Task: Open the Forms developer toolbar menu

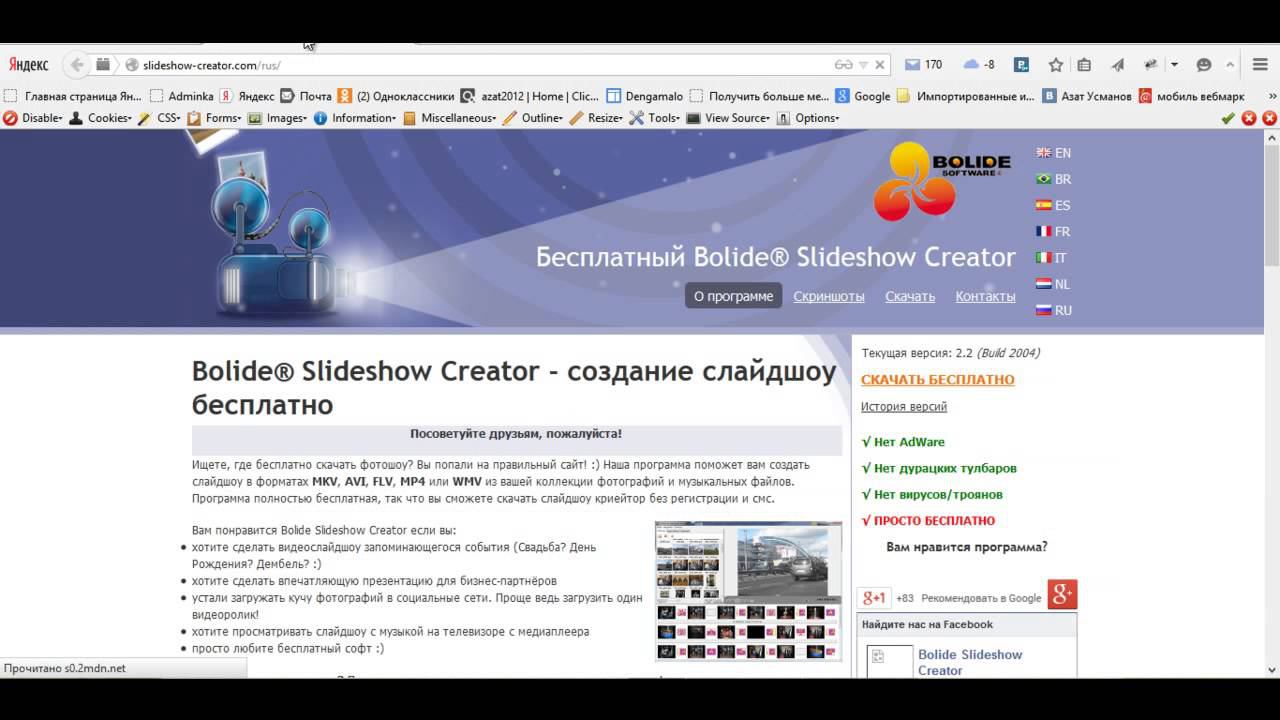Action: [215, 118]
